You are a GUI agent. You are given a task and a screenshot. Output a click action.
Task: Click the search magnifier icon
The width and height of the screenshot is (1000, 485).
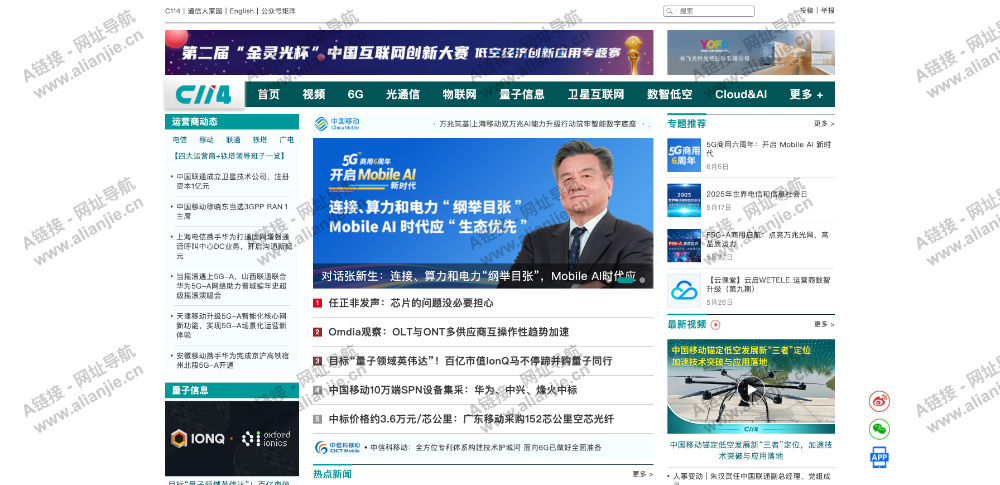click(670, 11)
